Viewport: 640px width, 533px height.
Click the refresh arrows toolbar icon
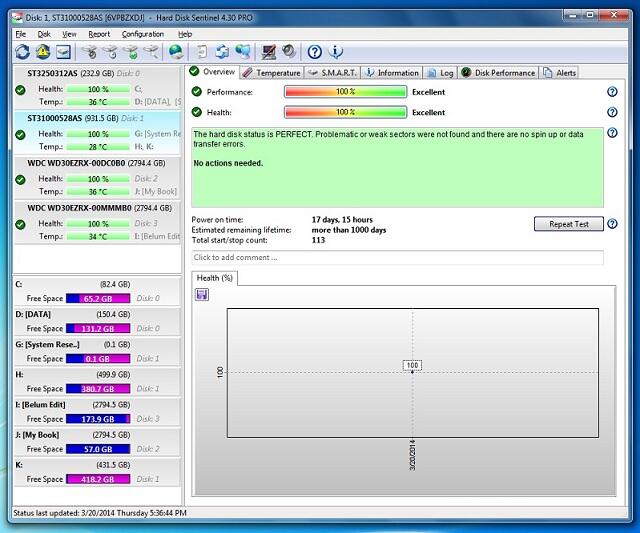(x=22, y=52)
